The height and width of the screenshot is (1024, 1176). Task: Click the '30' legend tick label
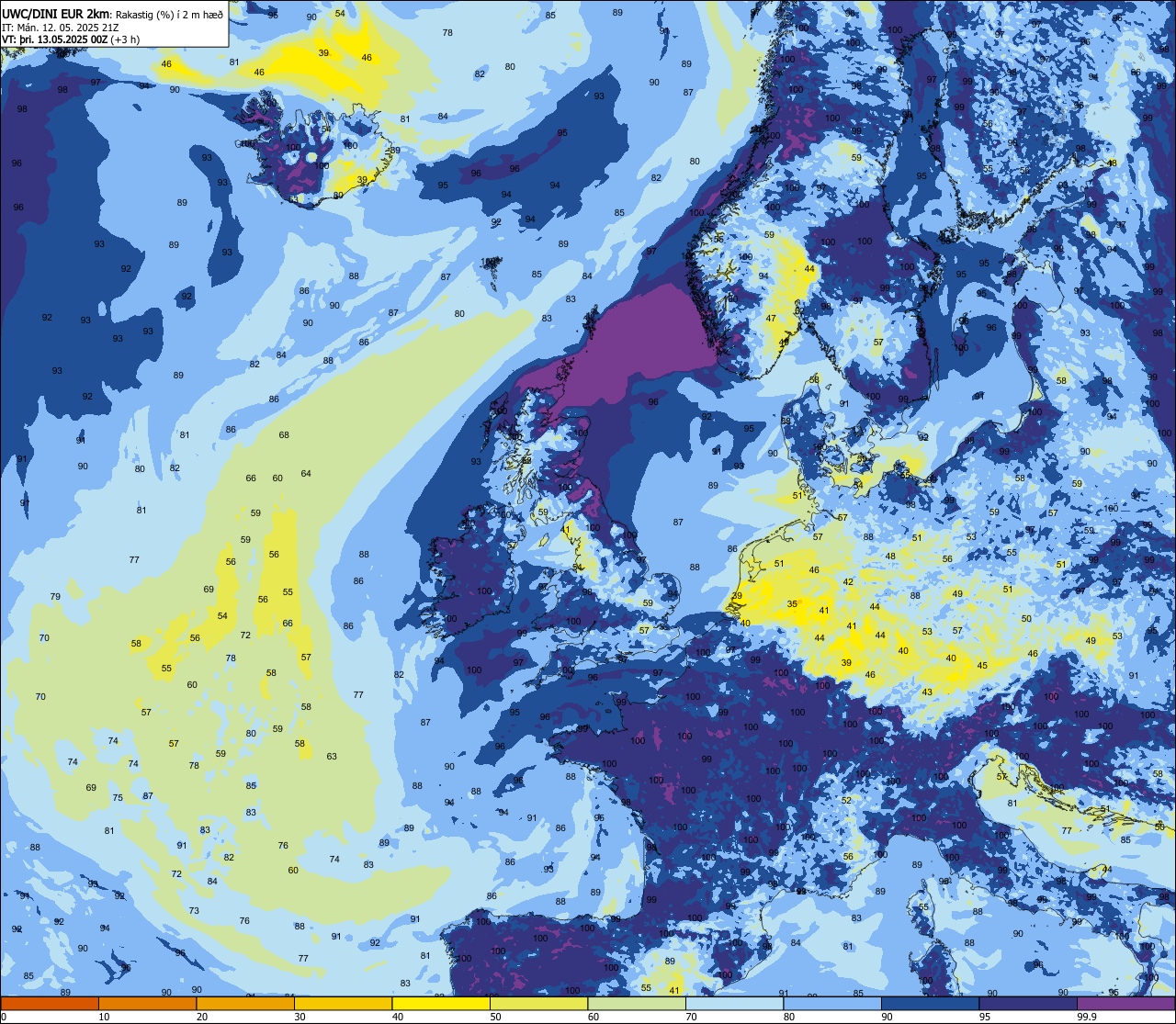pos(300,1017)
